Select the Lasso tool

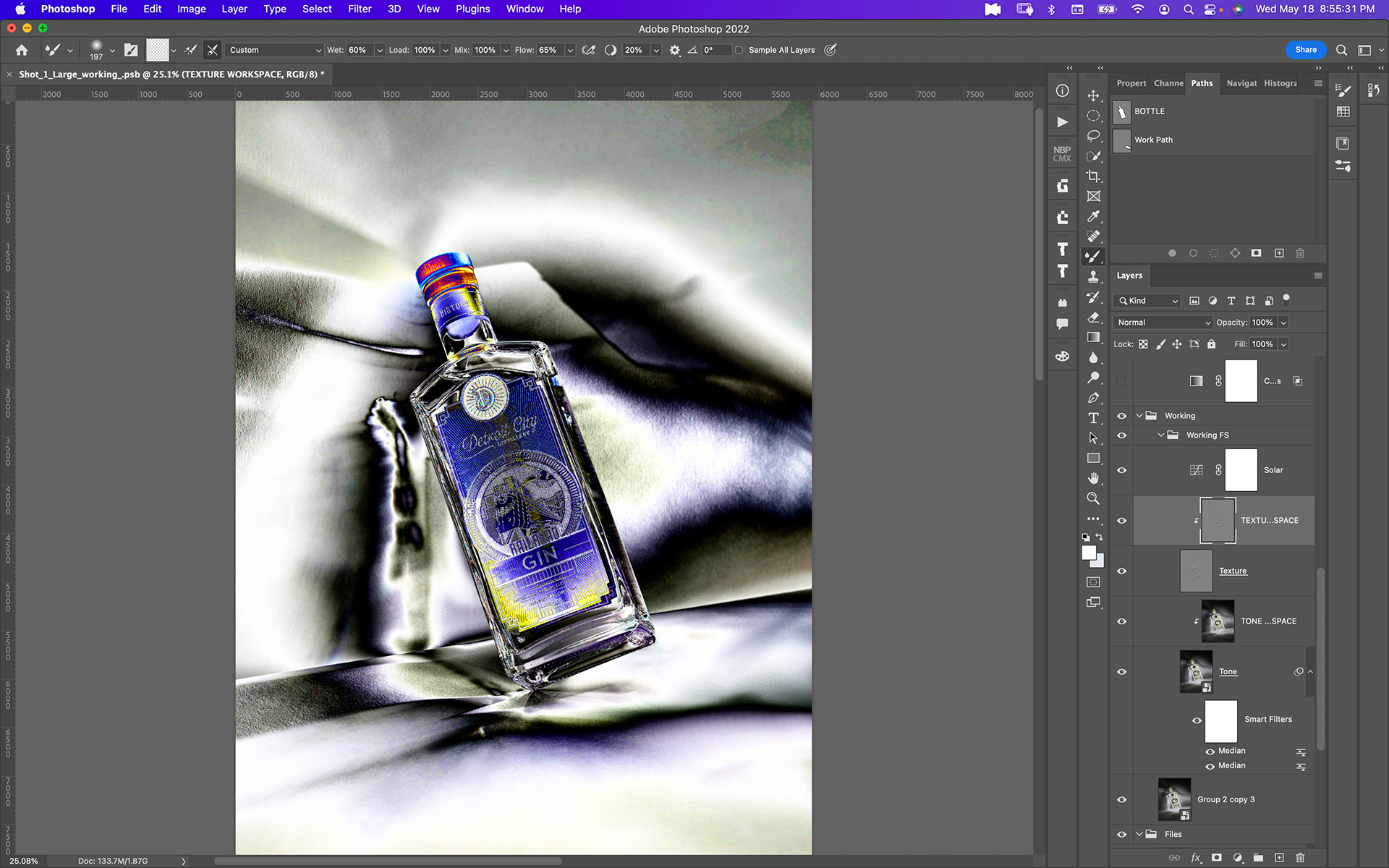(x=1093, y=136)
